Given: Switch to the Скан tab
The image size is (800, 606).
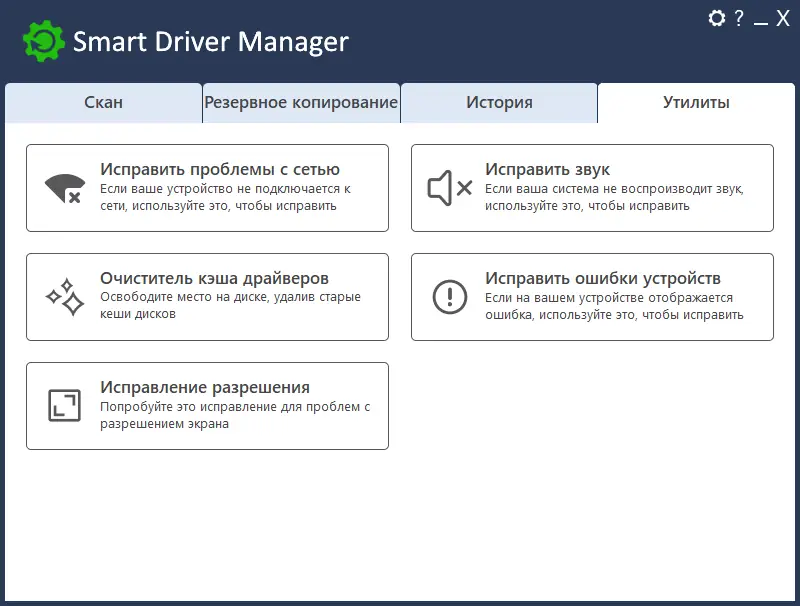Looking at the screenshot, I should [103, 102].
